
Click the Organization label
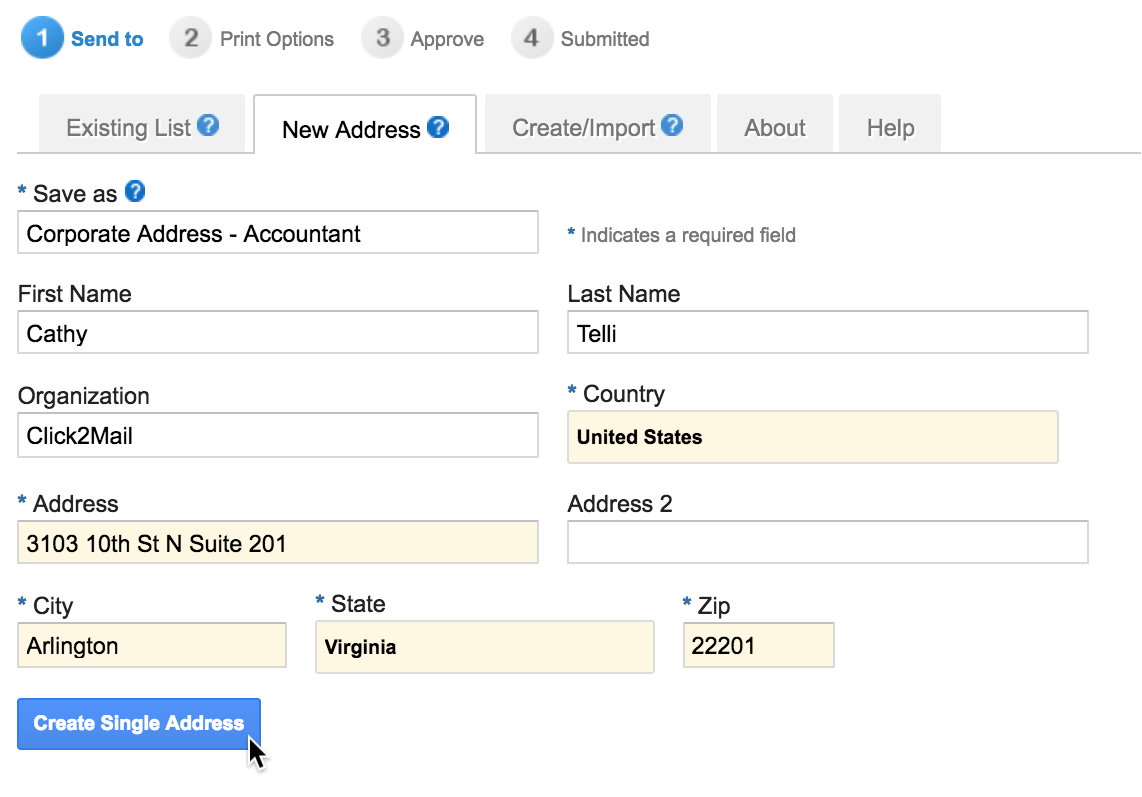tap(84, 396)
